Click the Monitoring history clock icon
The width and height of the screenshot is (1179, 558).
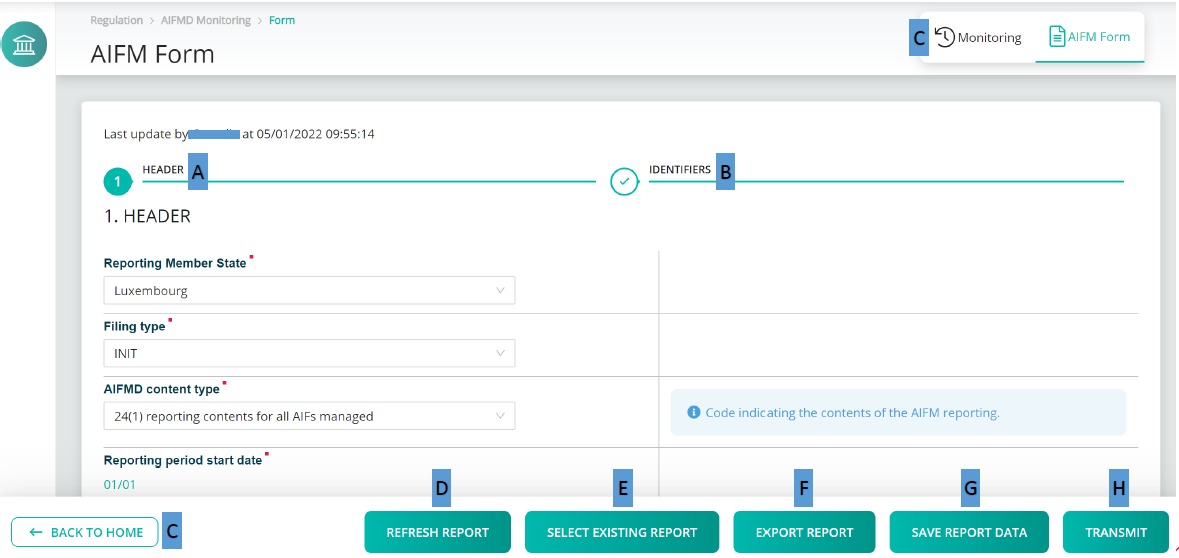point(944,37)
